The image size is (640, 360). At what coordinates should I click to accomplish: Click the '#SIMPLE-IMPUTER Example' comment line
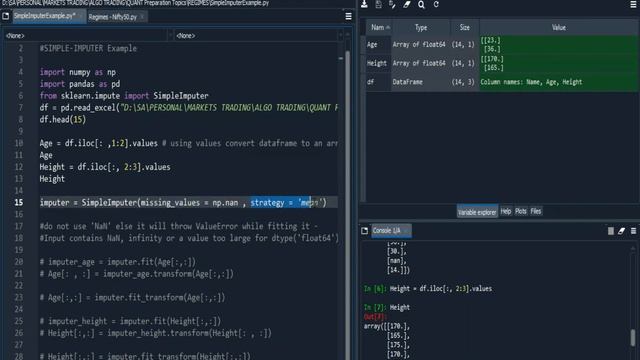point(88,49)
